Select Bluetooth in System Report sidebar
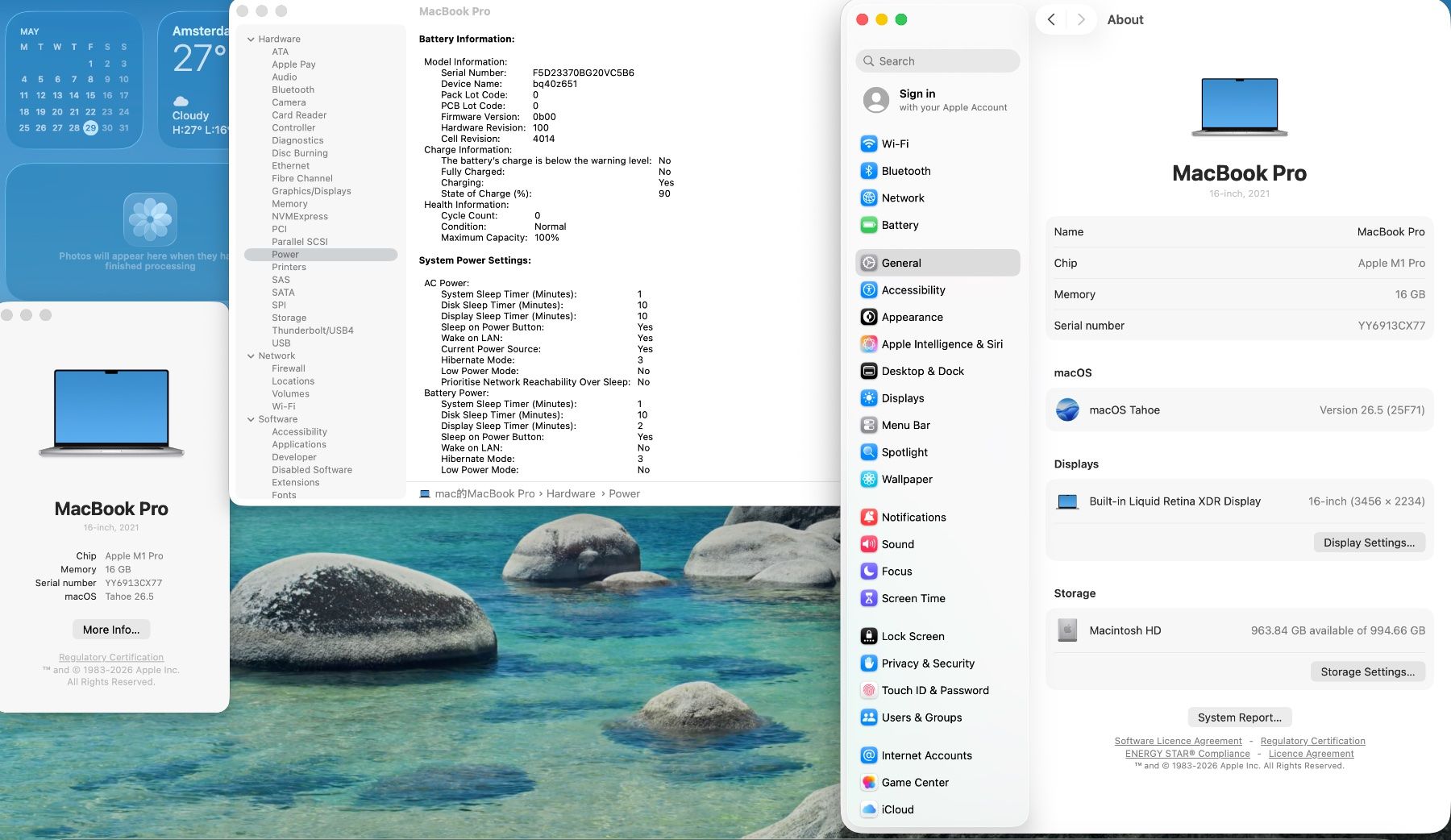The height and width of the screenshot is (840, 1451). coord(293,89)
